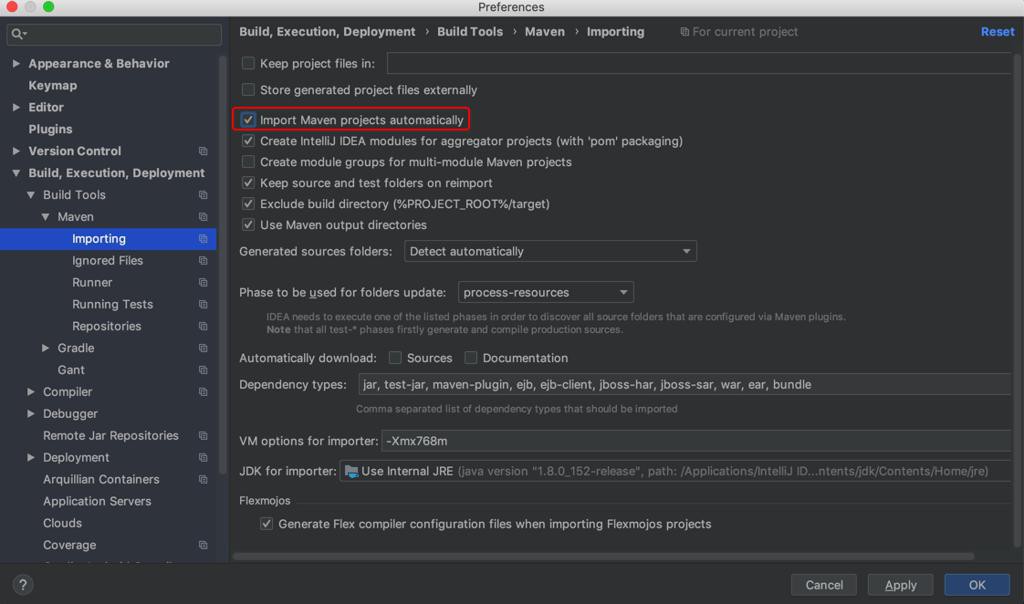Click project-level icon beside Compiler
Viewport: 1024px width, 604px height.
click(x=203, y=392)
